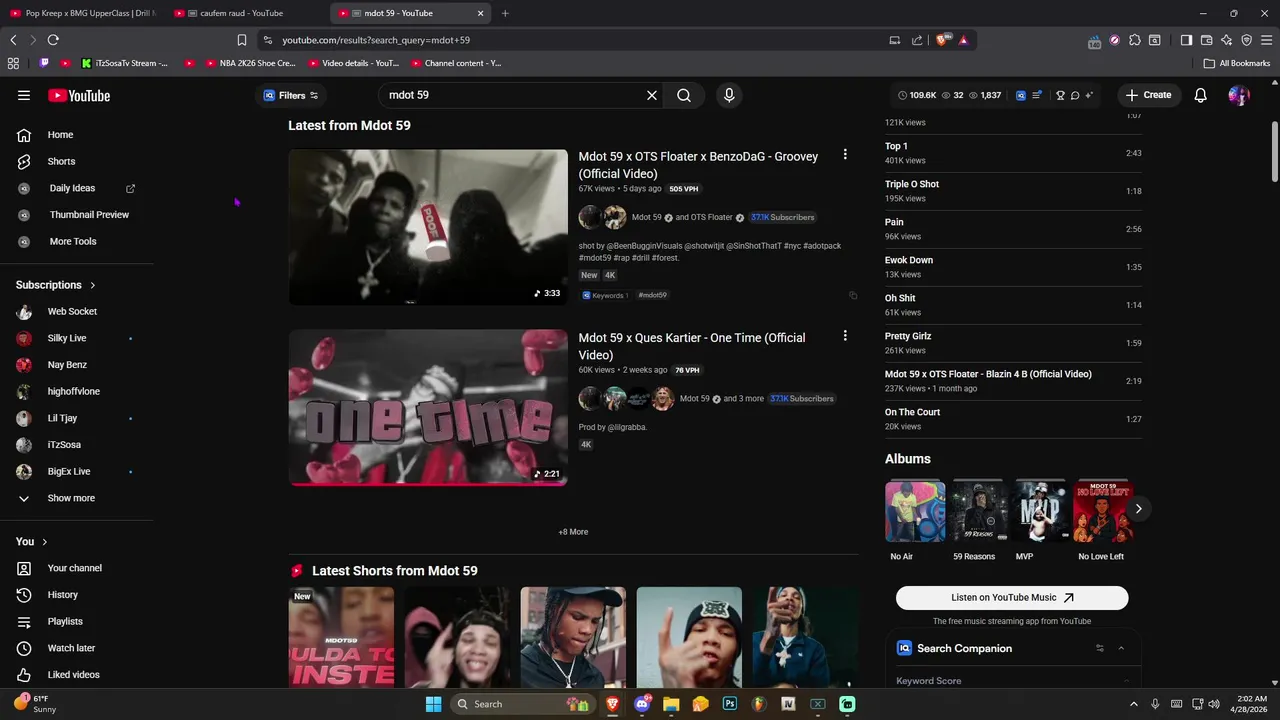Open the All Bookmarks folder
The width and height of the screenshot is (1280, 720).
pos(1237,63)
